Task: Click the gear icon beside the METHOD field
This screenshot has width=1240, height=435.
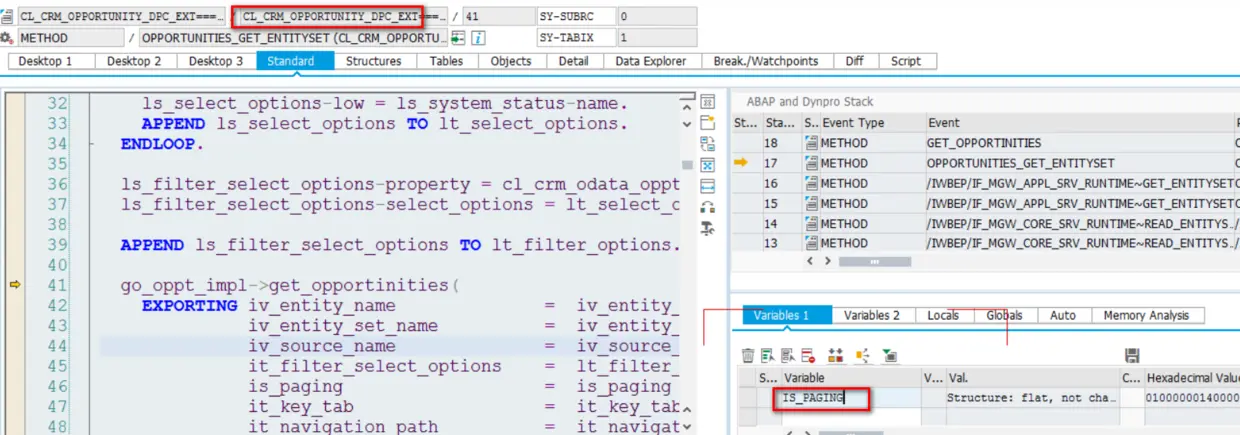Action: [7, 38]
